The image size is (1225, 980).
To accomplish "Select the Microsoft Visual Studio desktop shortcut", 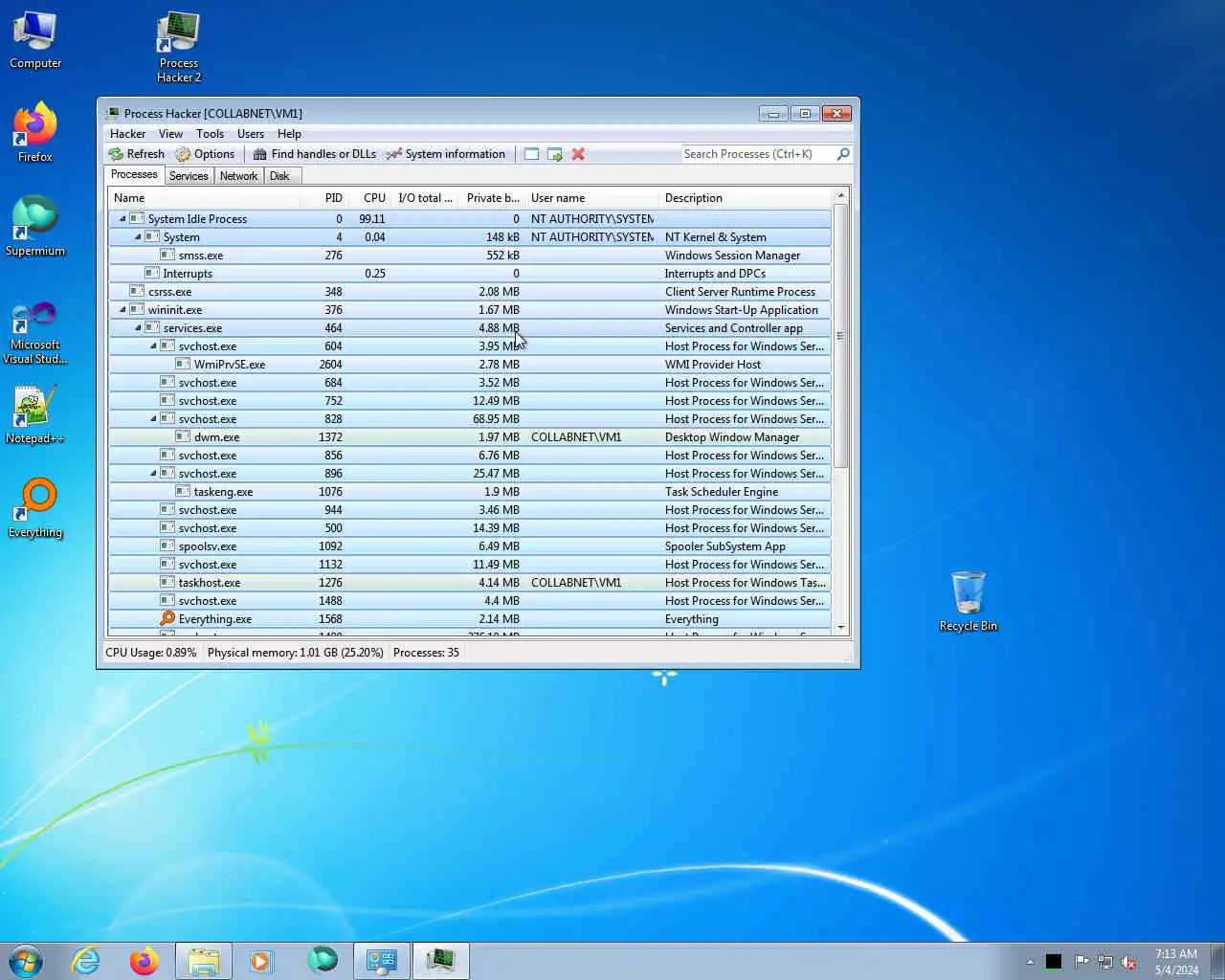I will click(35, 333).
